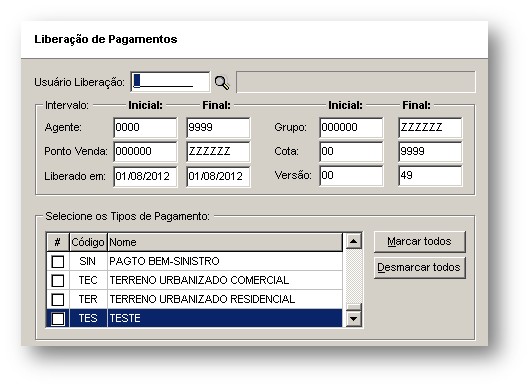The width and height of the screenshot is (530, 388).
Task: Click the TES code cell
Action: [88, 318]
